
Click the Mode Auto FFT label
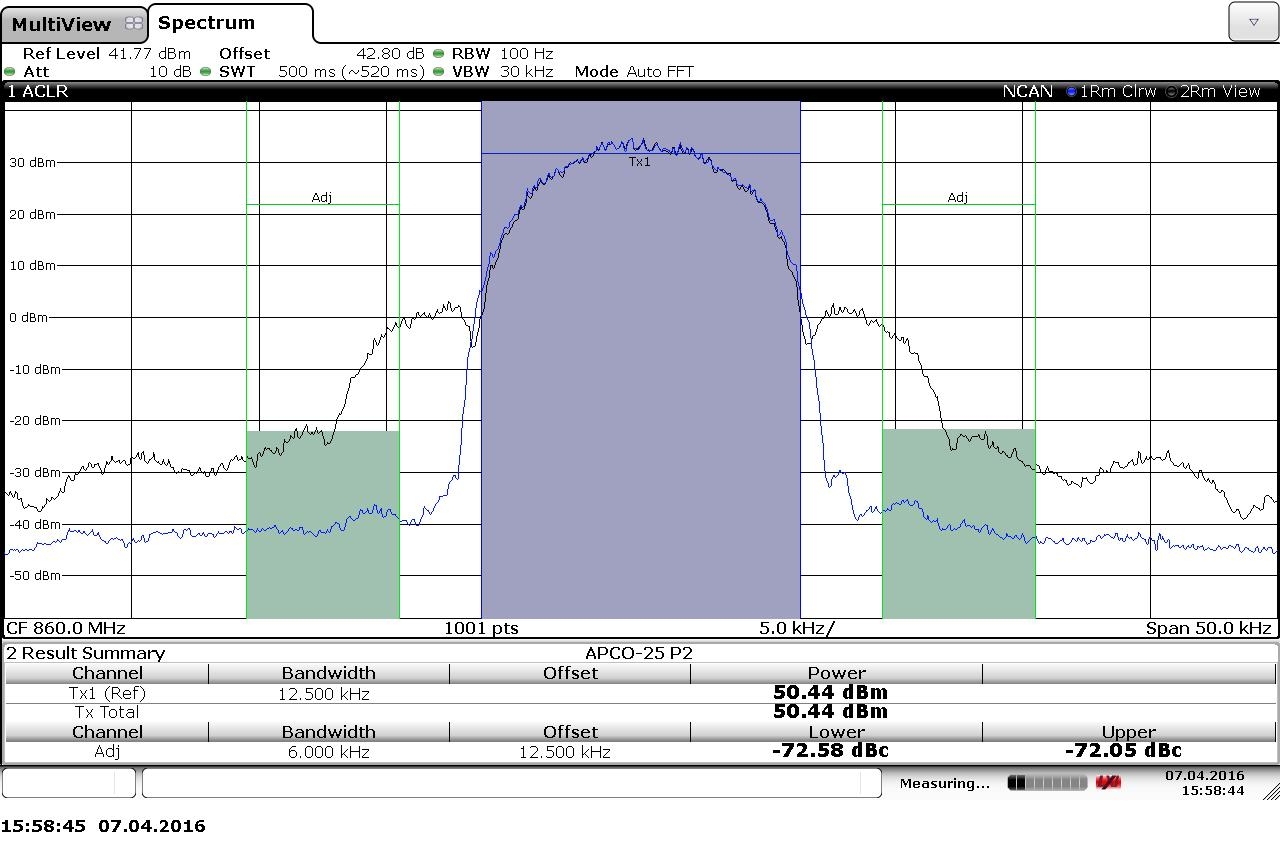[x=634, y=72]
